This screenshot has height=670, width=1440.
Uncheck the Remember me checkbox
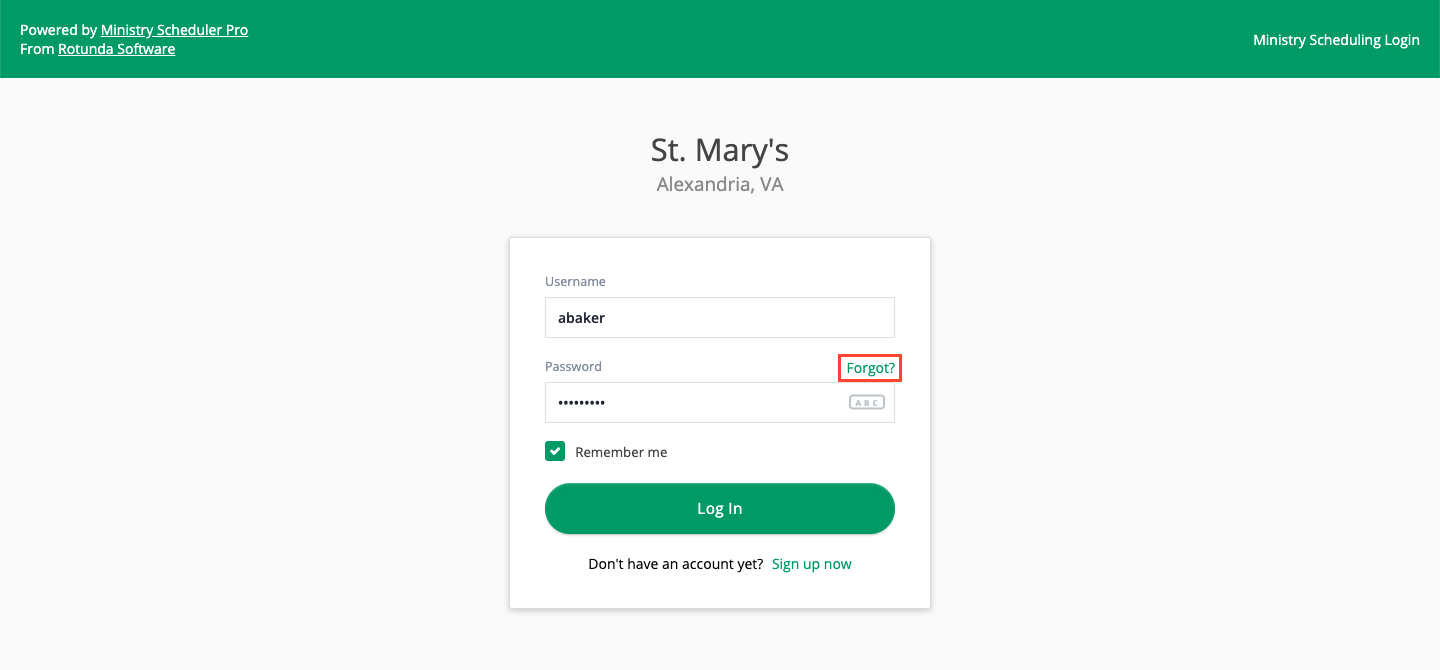point(555,451)
